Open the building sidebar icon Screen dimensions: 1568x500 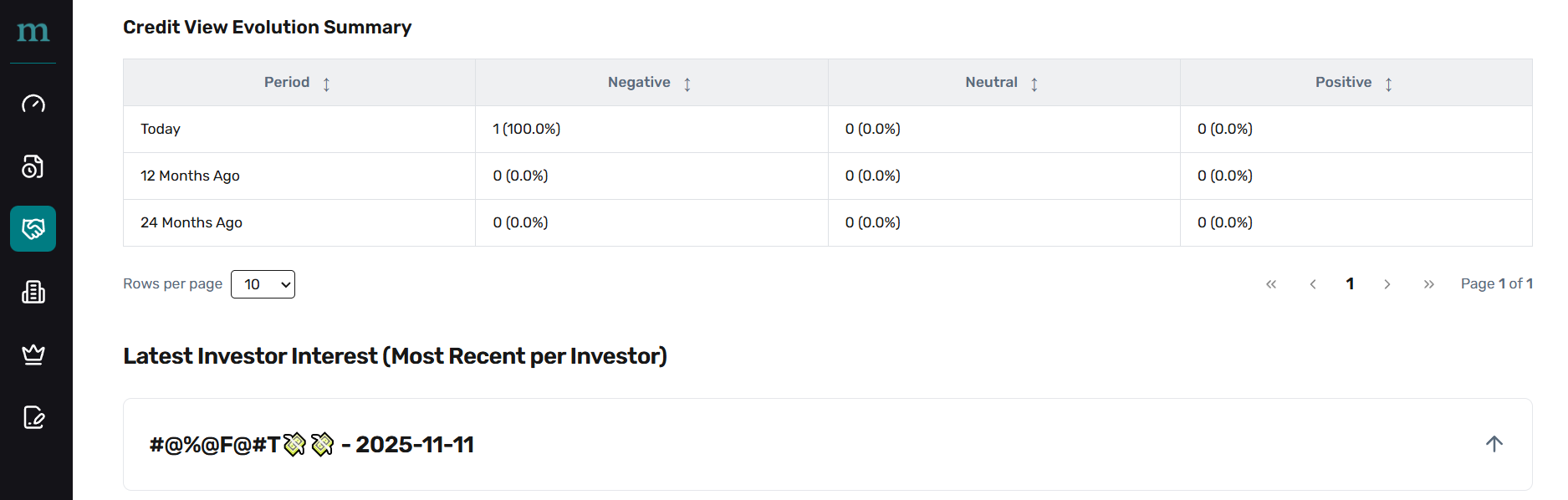(x=33, y=292)
